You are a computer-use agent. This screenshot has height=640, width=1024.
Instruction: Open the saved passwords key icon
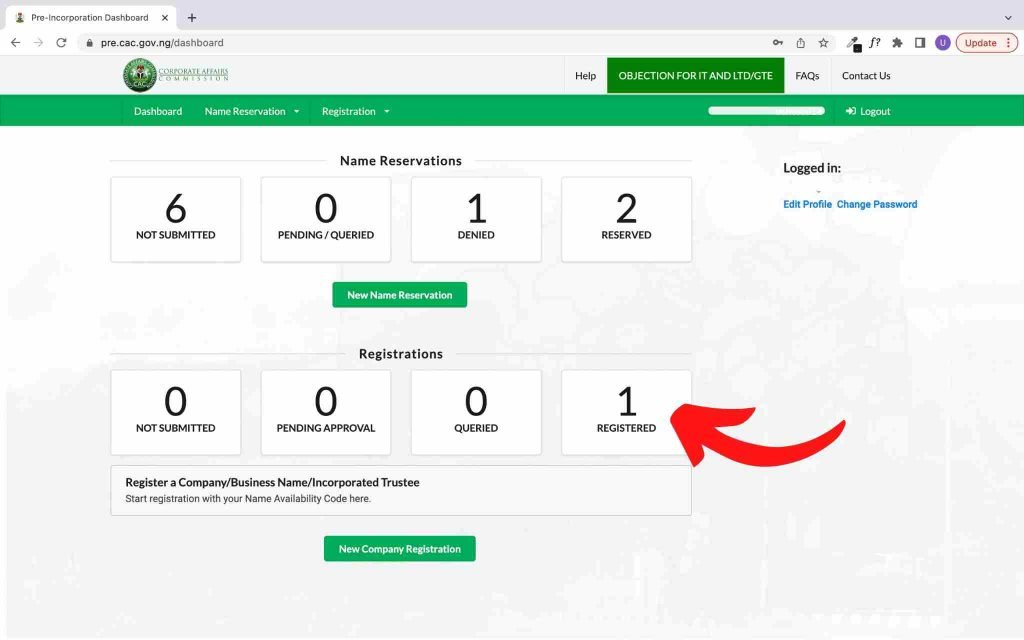(x=777, y=42)
